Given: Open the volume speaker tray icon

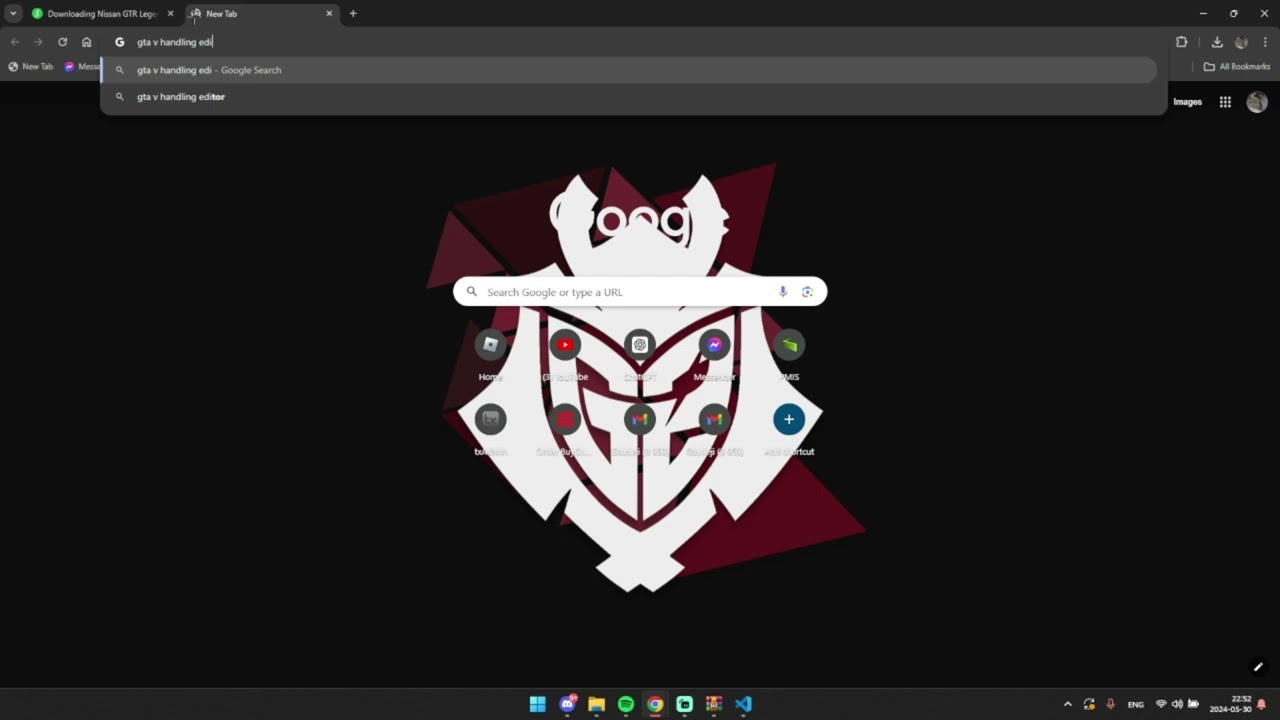Looking at the screenshot, I should click(x=1177, y=704).
